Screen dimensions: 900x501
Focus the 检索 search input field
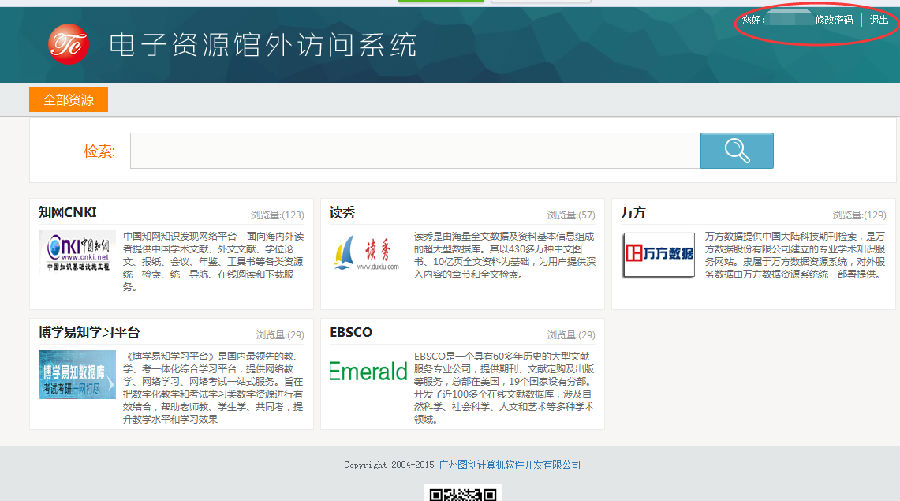pyautogui.click(x=415, y=151)
